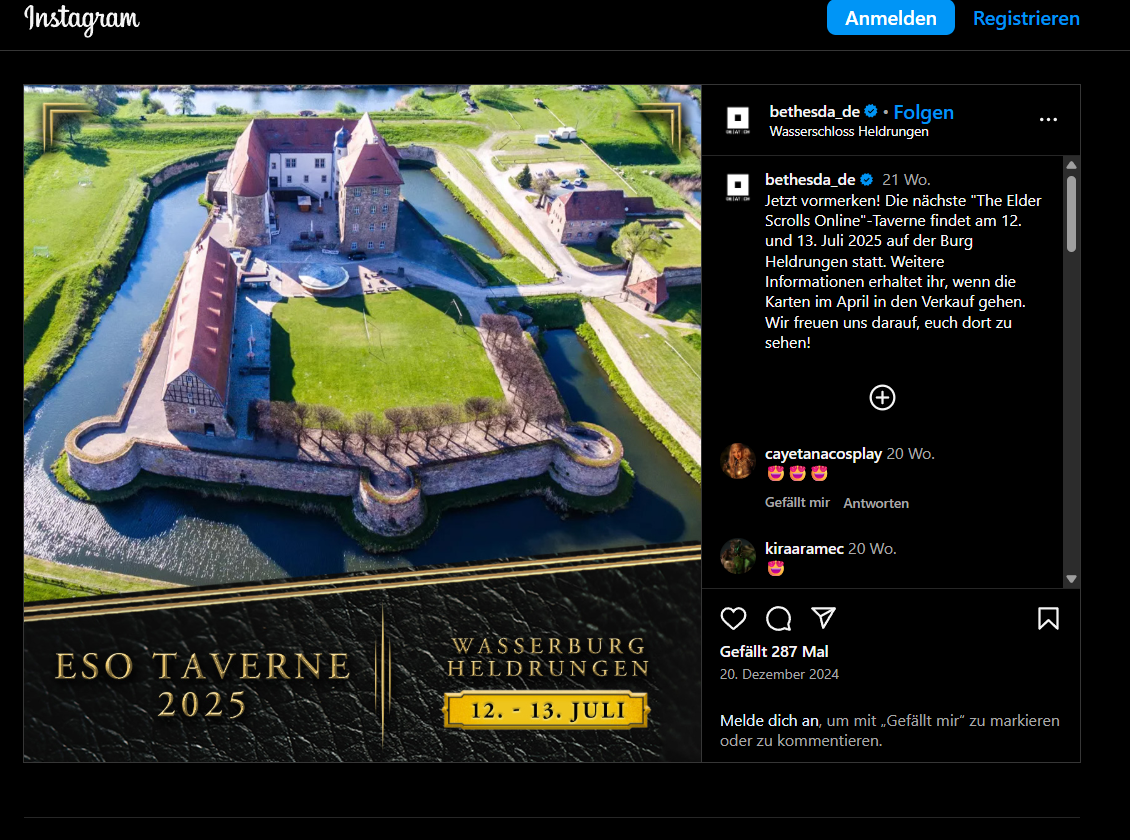Share the post with paper plane icon
This screenshot has height=840, width=1130.
(823, 617)
